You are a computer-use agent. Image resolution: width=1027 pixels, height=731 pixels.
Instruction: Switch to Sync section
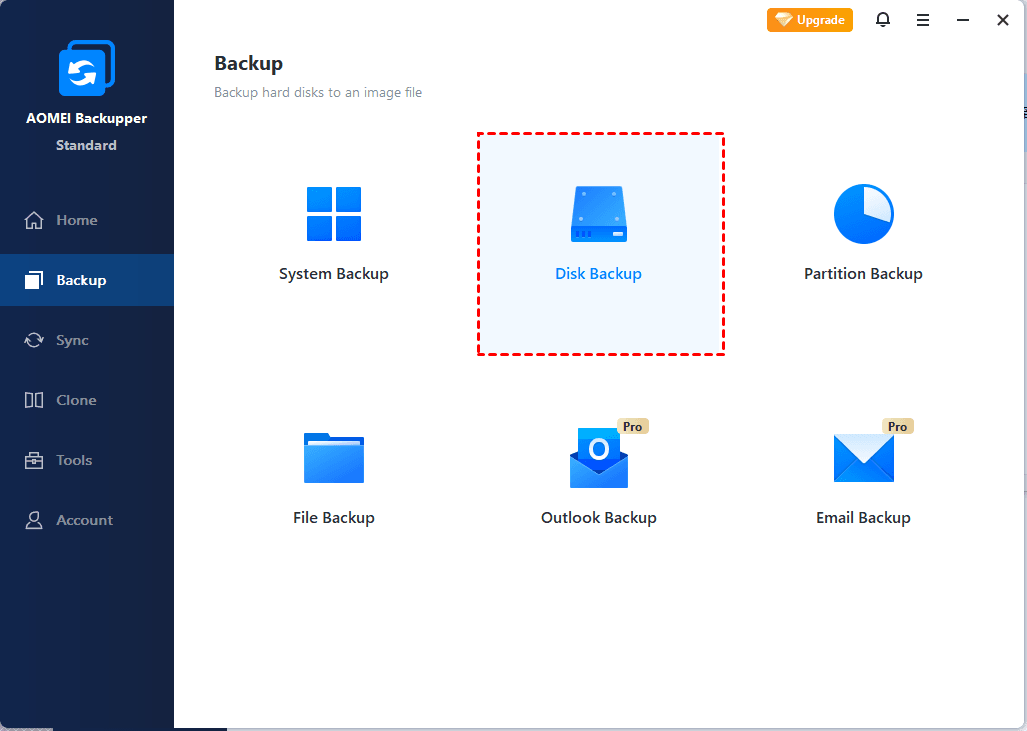[72, 341]
